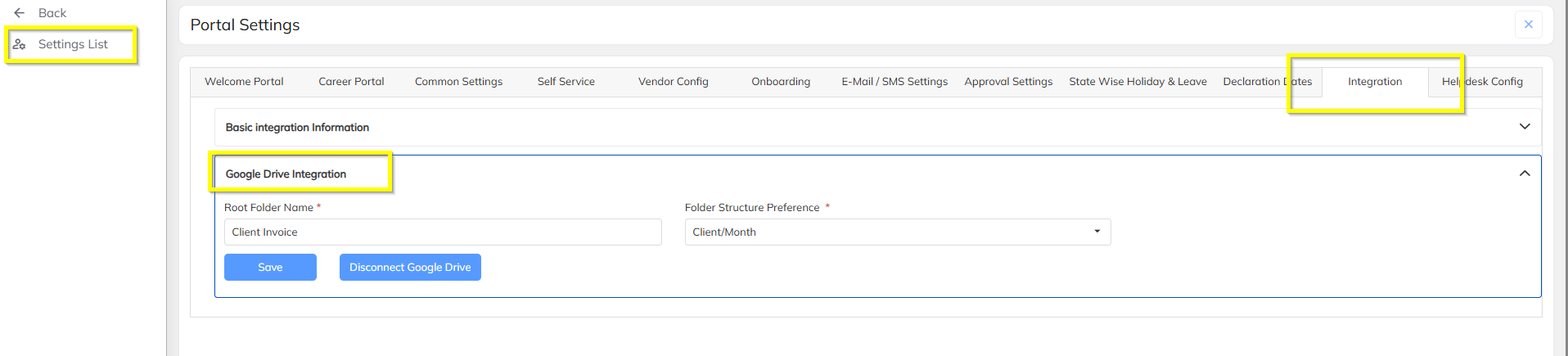The width and height of the screenshot is (1568, 356).
Task: Switch to the Onboarding tab
Action: (x=781, y=82)
